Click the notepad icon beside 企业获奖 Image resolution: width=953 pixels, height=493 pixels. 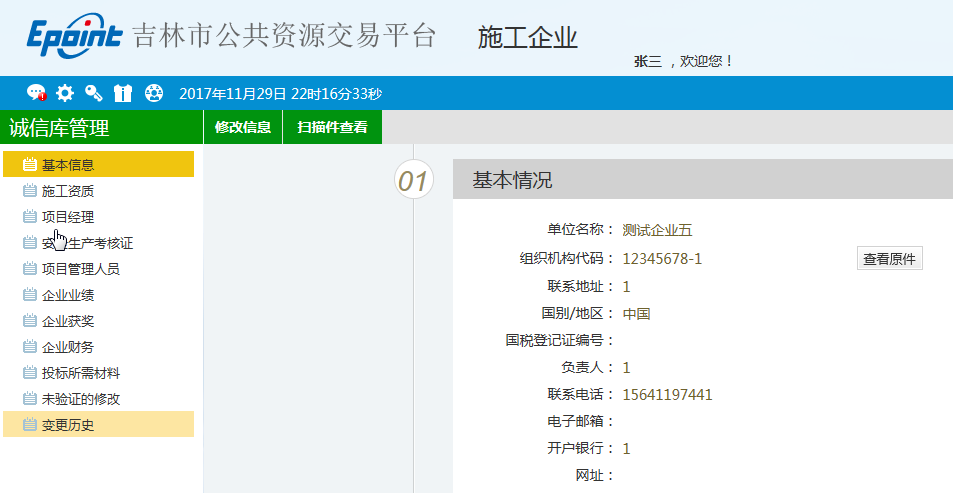[x=30, y=320]
